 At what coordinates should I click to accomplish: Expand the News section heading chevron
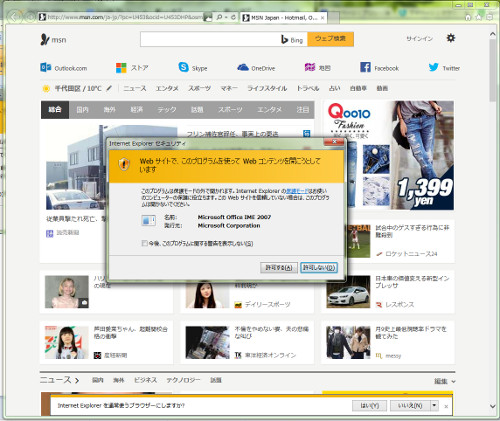[77, 380]
